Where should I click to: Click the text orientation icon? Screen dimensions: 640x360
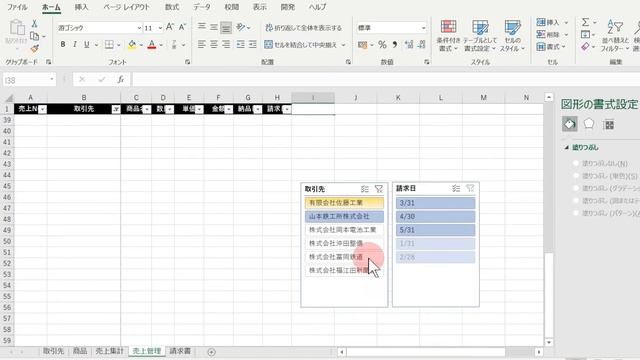pos(241,27)
